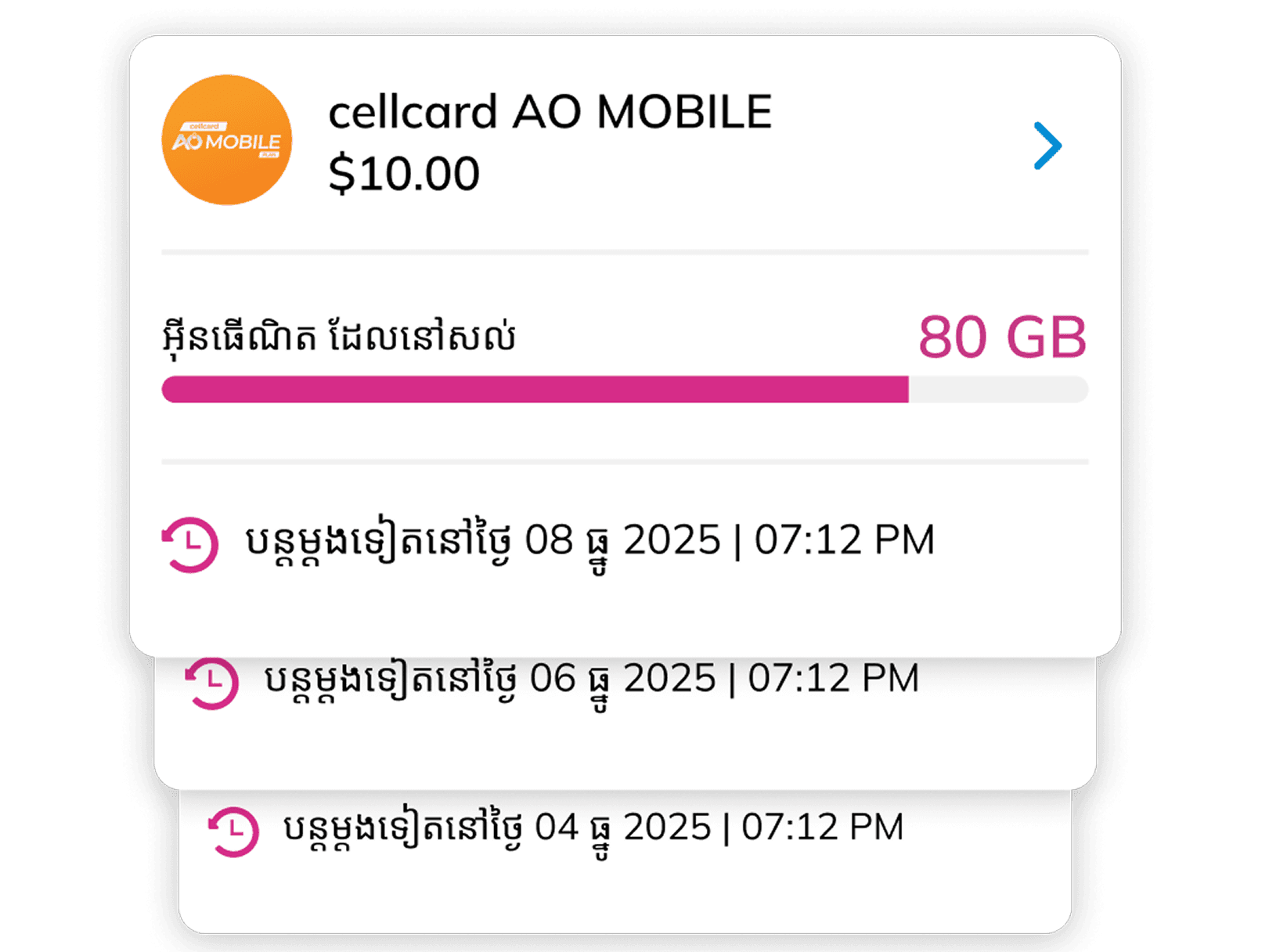The image size is (1287, 952).
Task: Open plan details with the blue chevron
Action: tap(1047, 146)
